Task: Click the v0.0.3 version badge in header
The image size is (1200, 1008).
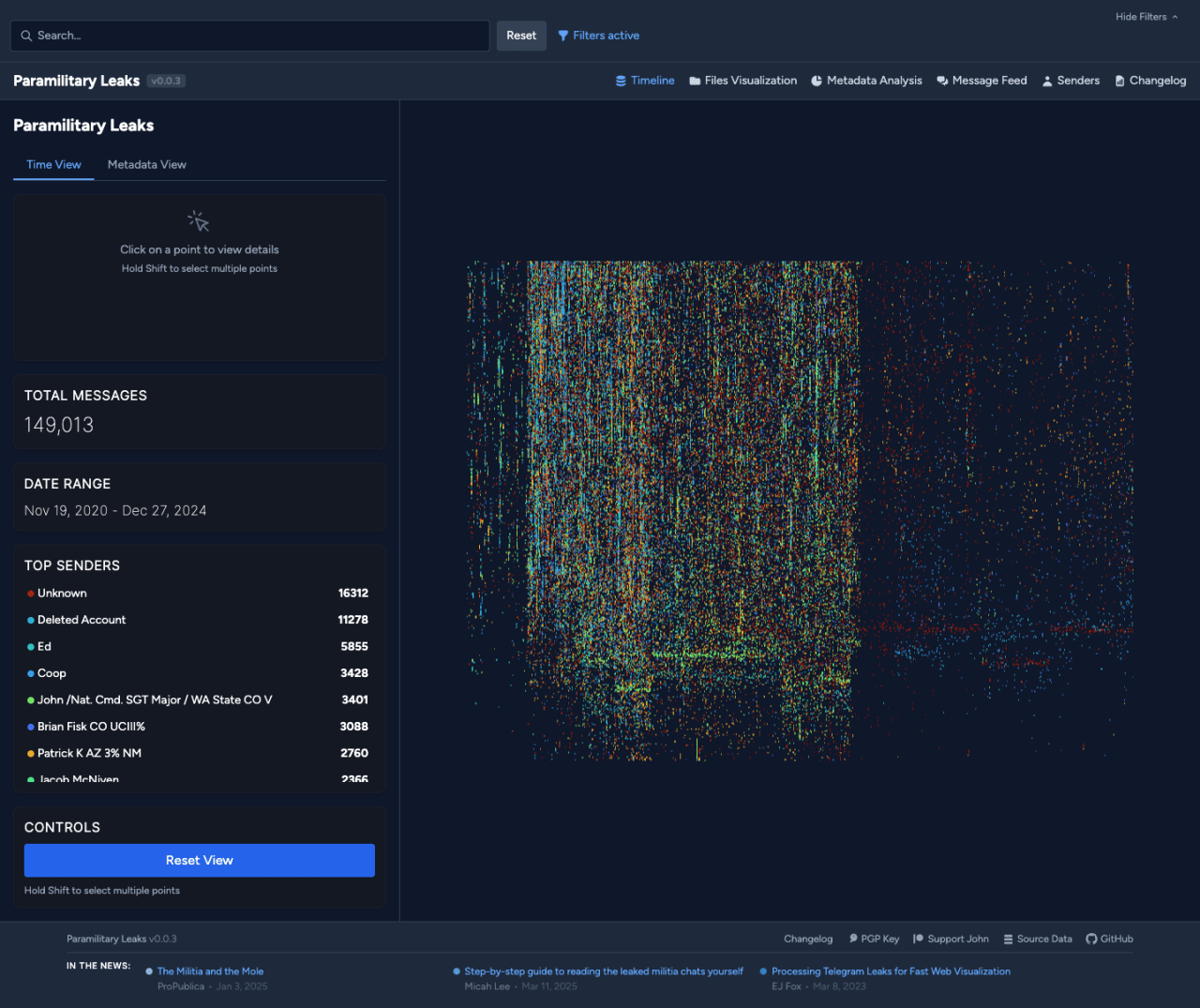Action: pyautogui.click(x=166, y=81)
